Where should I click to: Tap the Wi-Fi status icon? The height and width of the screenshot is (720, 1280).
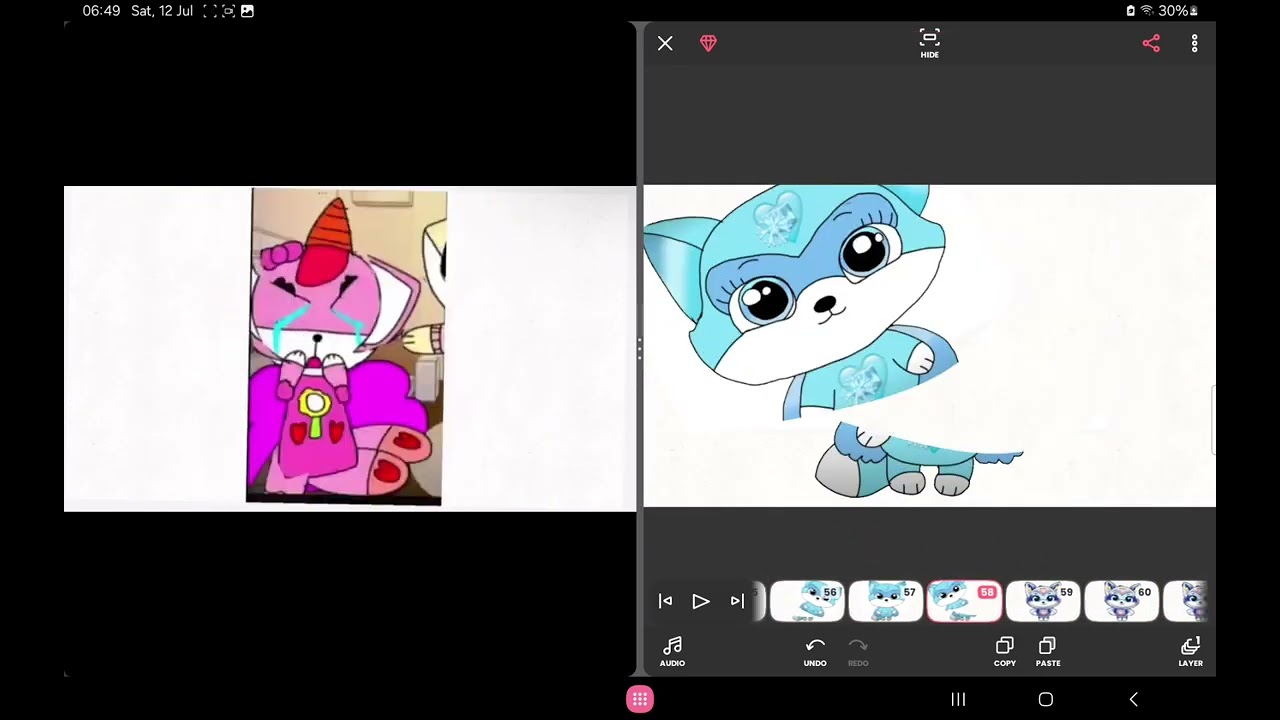click(x=1147, y=11)
